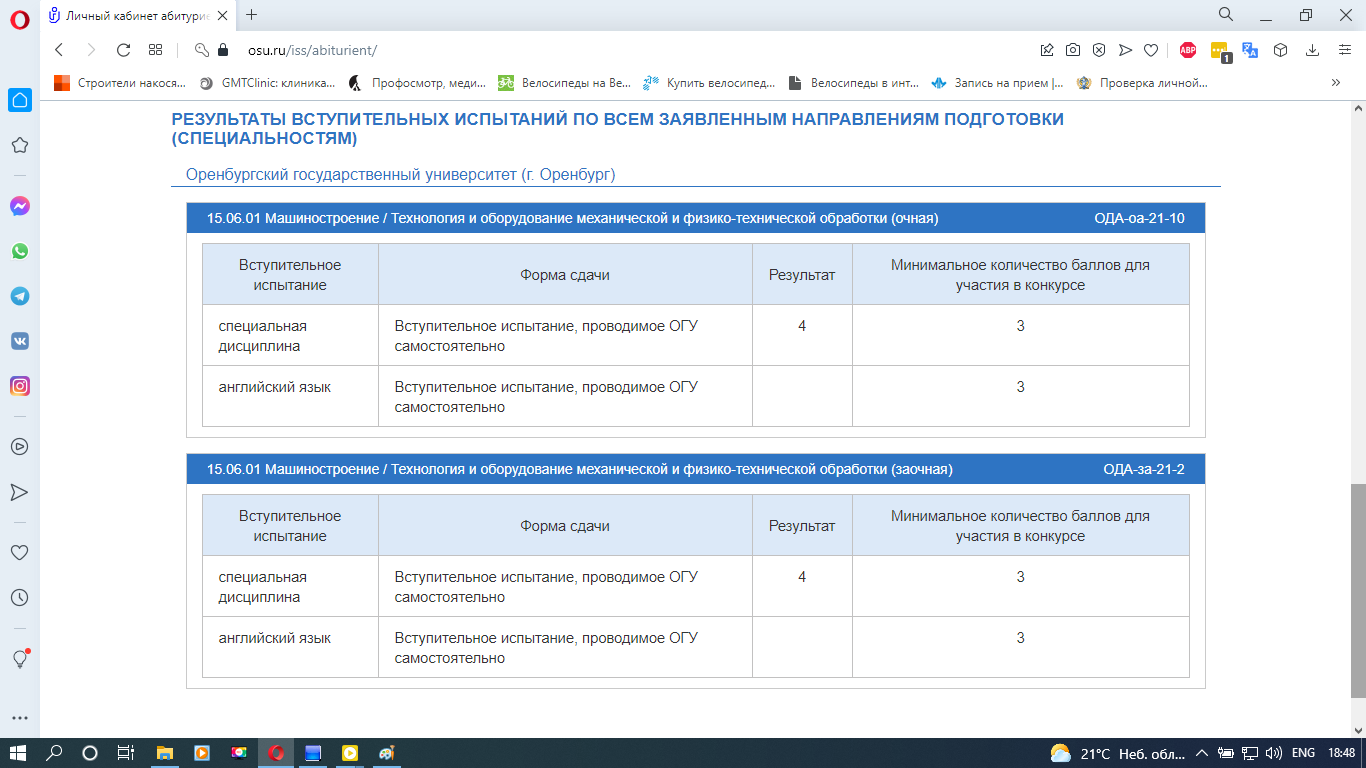Viewport: 1366px width, 768px height.
Task: Open a new browser tab
Action: click(x=251, y=15)
